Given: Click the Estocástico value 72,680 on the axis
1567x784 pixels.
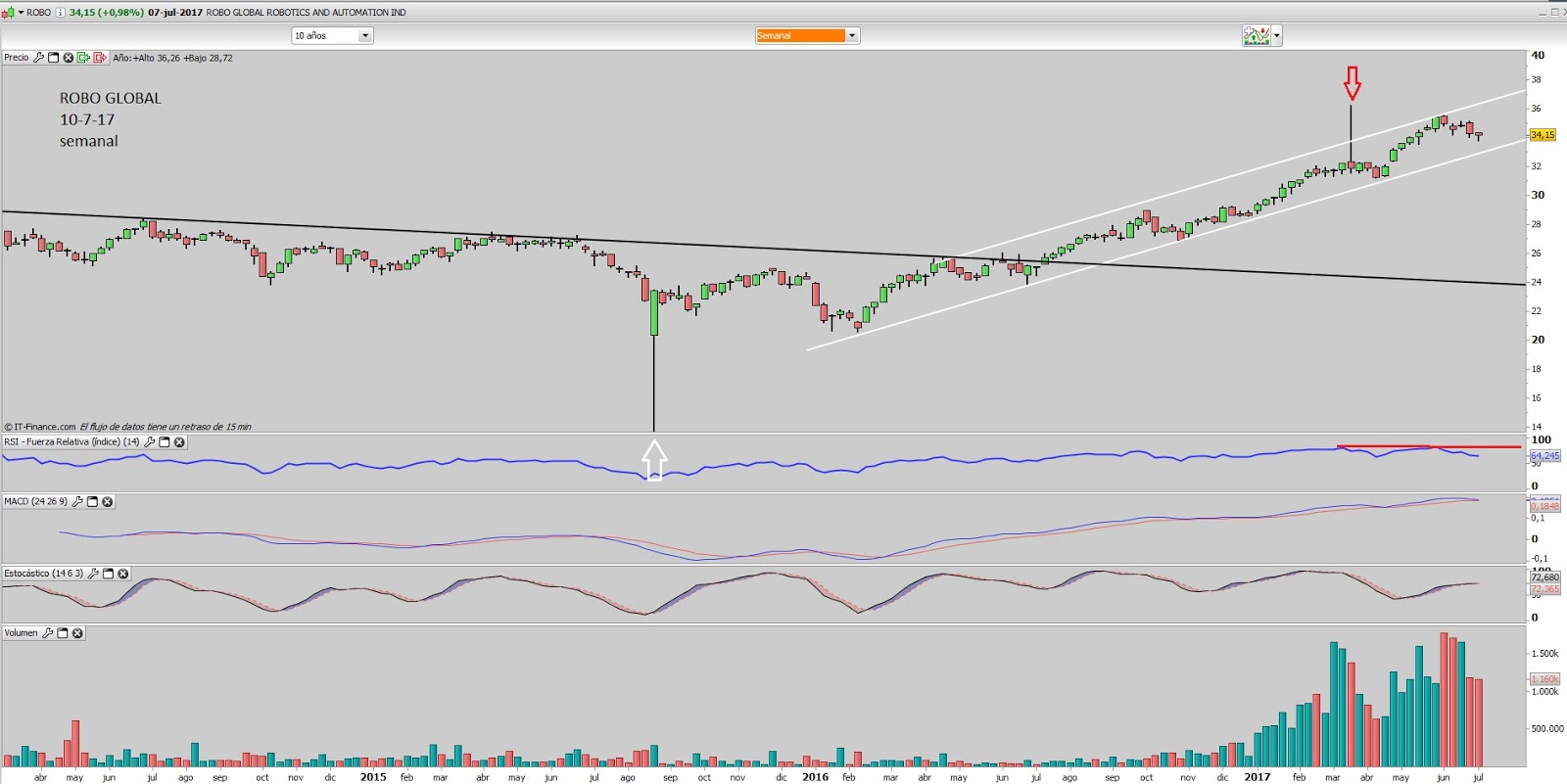Looking at the screenshot, I should coord(1544,577).
